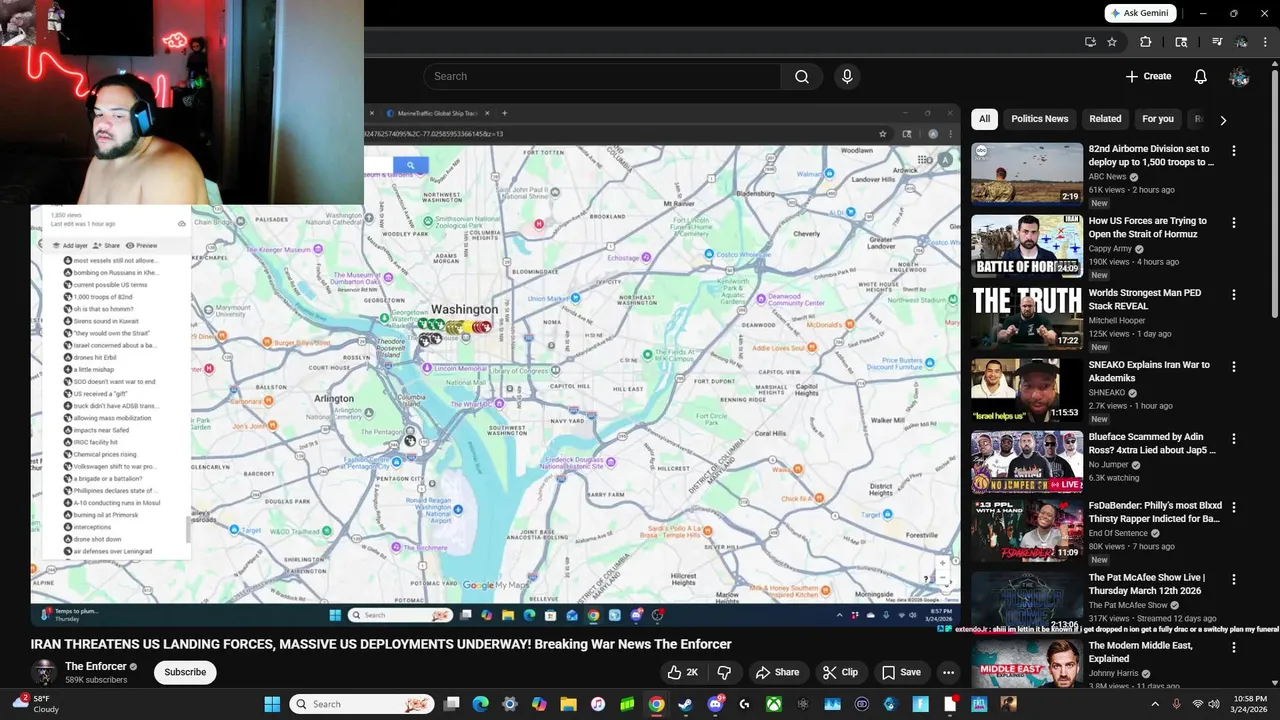Screen dimensions: 1280x720
Task: Click the install/cast screen icon in address bar
Action: [1090, 42]
